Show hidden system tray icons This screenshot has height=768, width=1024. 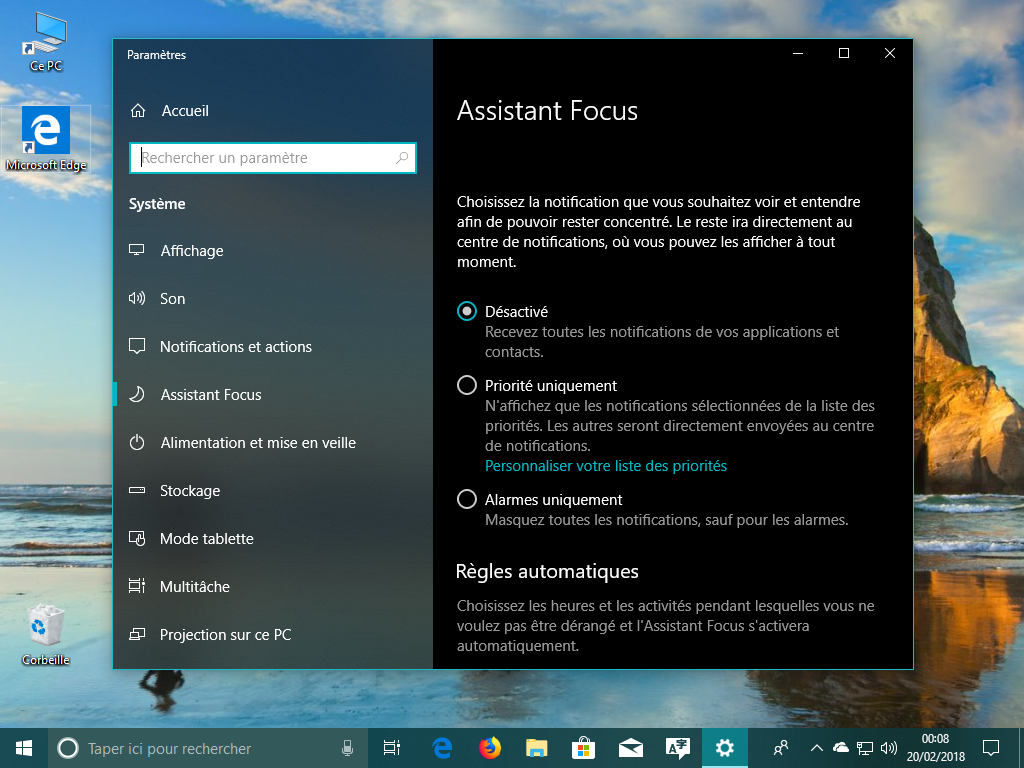coord(816,748)
